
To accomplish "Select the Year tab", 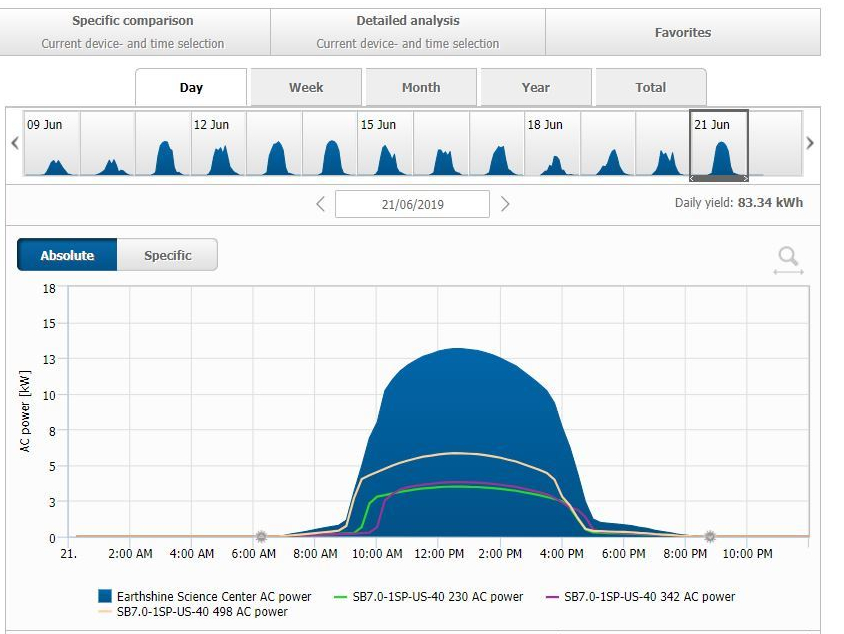I will [x=536, y=88].
